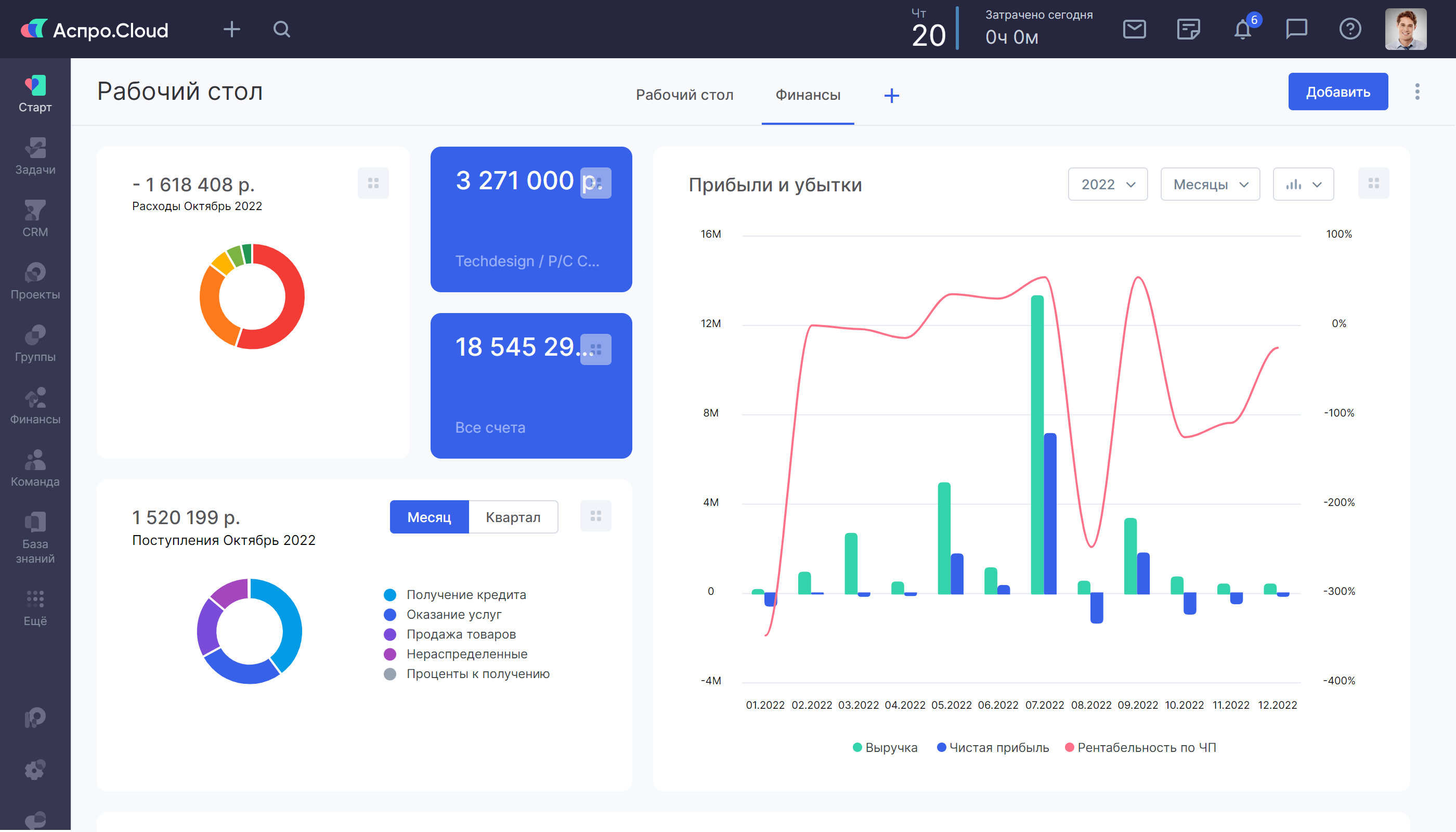Switch to the Рабочий стол tab

[x=684, y=95]
